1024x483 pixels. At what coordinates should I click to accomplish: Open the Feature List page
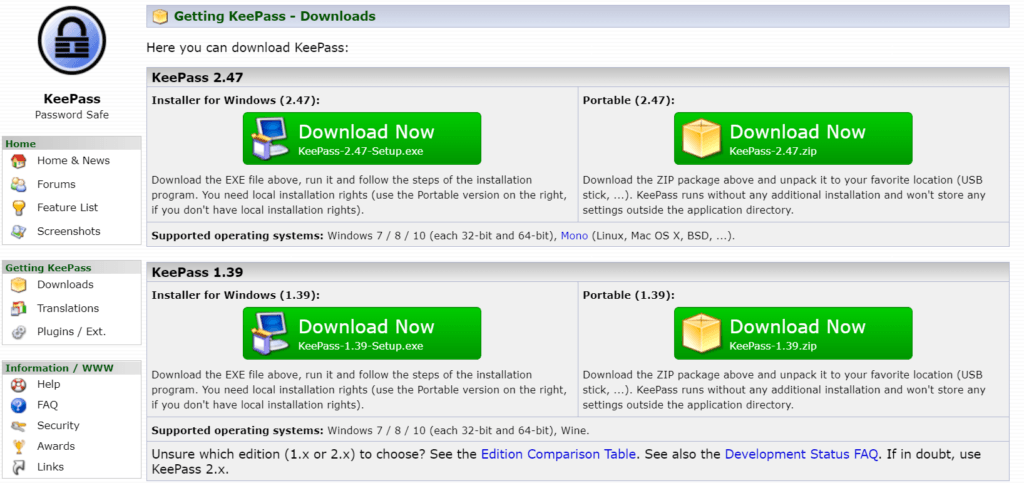pyautogui.click(x=67, y=208)
